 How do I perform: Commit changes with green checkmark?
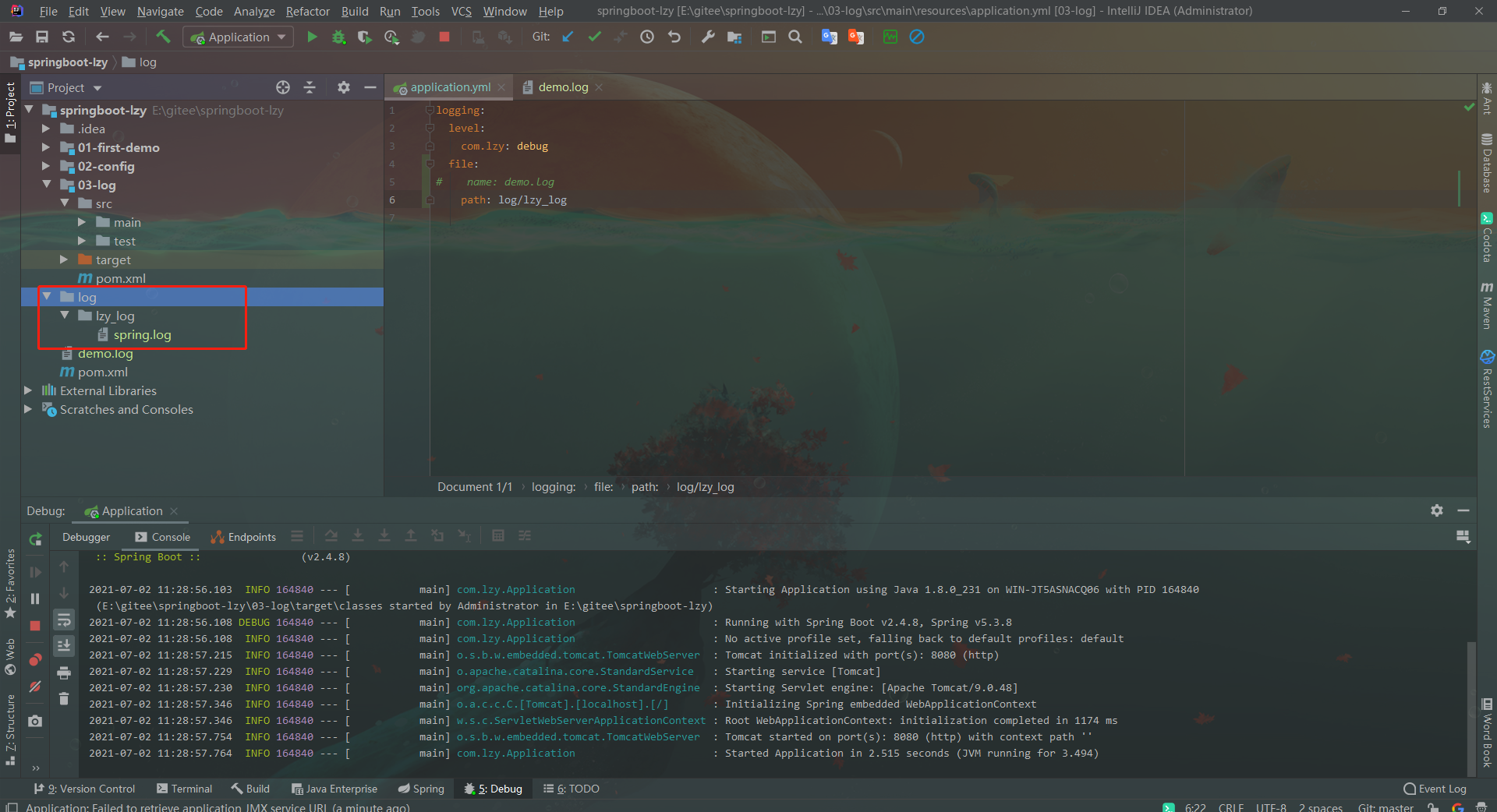(595, 37)
